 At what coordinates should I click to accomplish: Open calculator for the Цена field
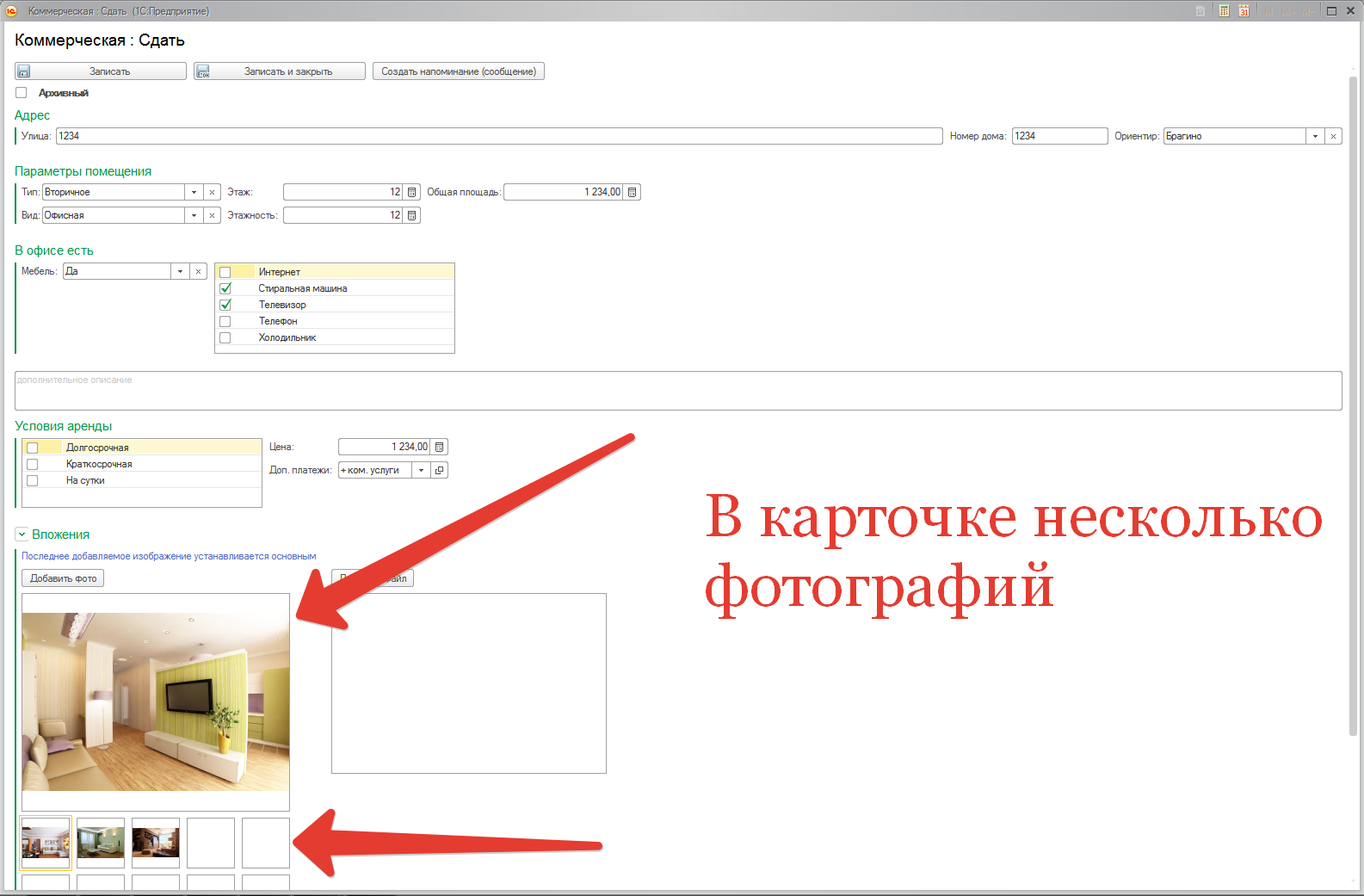(440, 447)
